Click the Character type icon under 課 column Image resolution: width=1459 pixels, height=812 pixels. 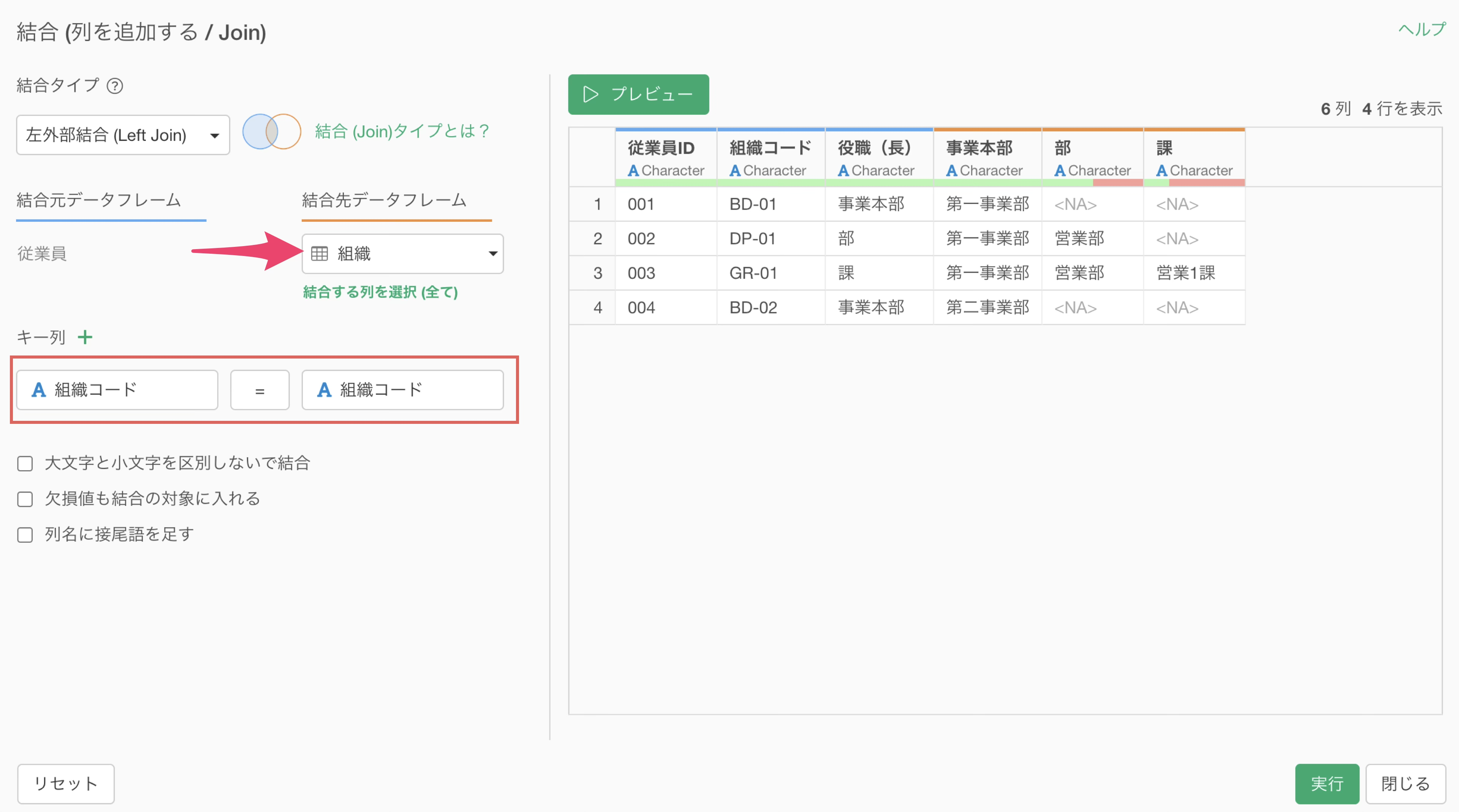(x=1161, y=171)
